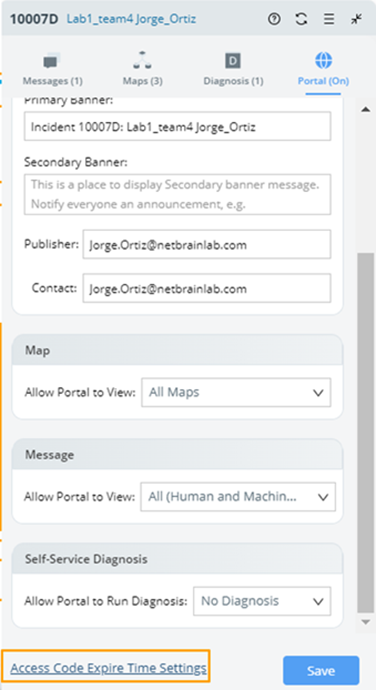Switch to the Messages (1) tab
The height and width of the screenshot is (690, 376).
52,81
